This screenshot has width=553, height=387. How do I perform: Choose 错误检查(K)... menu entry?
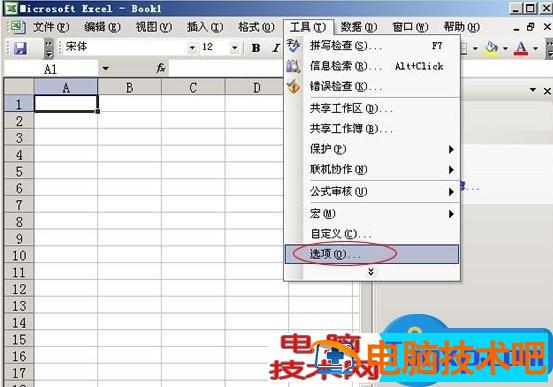coord(372,86)
